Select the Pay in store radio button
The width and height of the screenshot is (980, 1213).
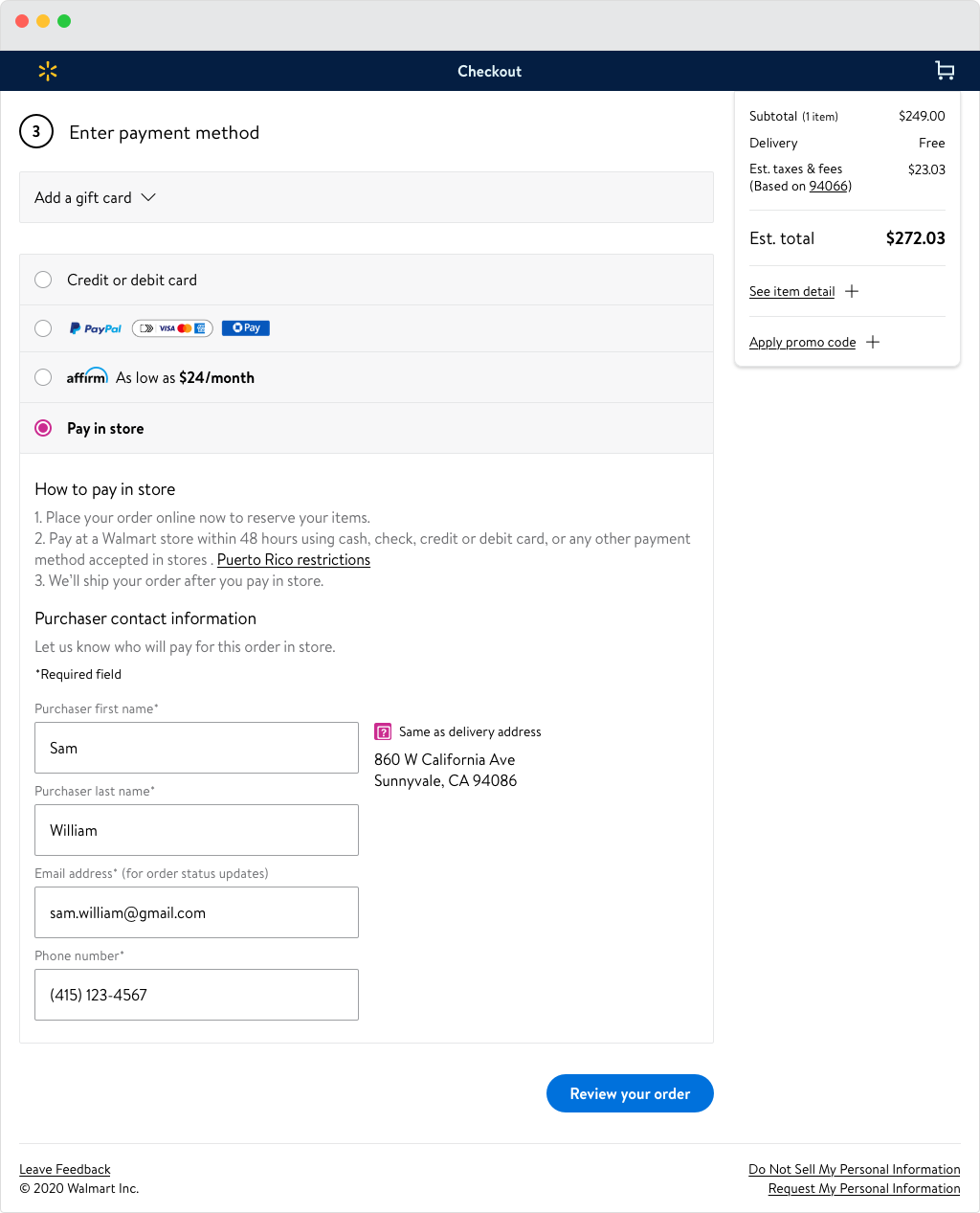(43, 428)
